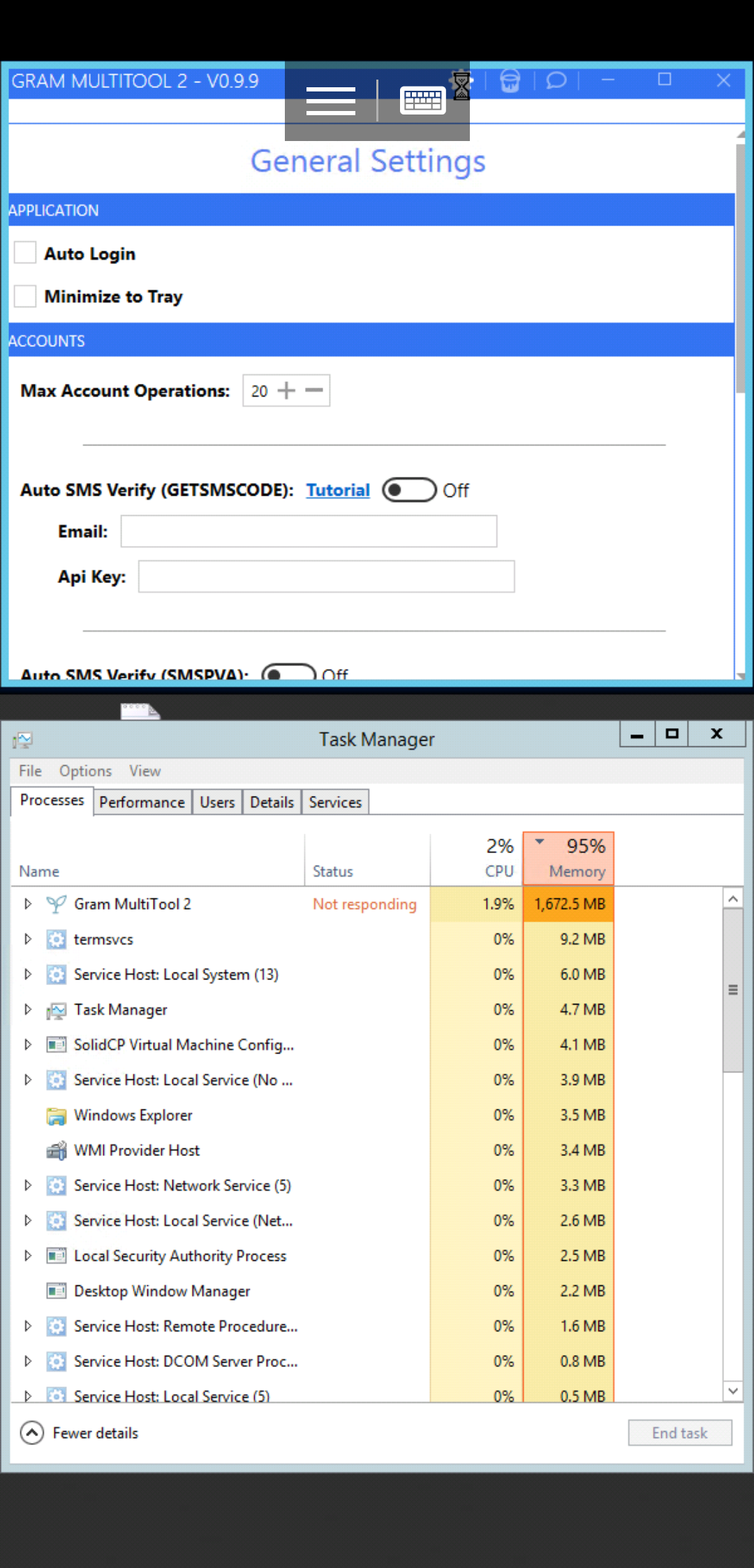The width and height of the screenshot is (754, 1568).
Task: Expand Local Security Authority Process row
Action: point(28,1255)
